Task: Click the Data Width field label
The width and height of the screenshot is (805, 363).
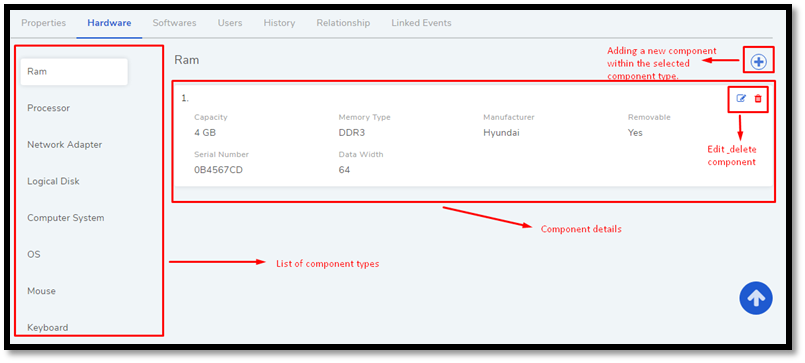Action: [x=361, y=154]
